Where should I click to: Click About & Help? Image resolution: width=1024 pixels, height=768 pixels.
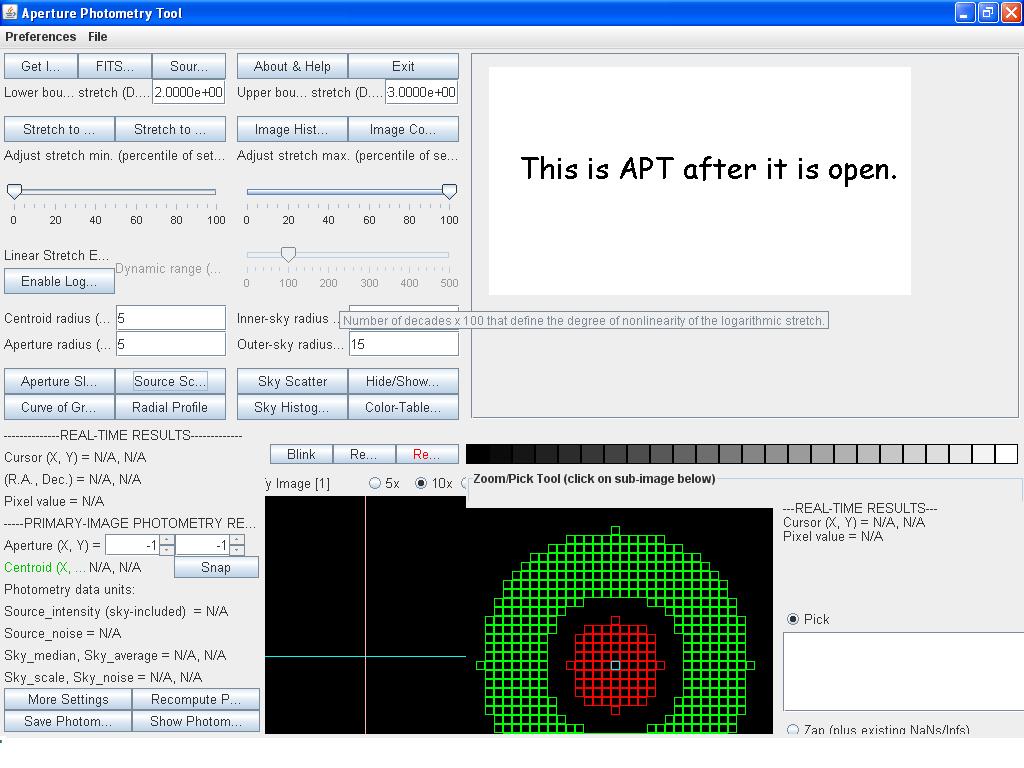292,66
